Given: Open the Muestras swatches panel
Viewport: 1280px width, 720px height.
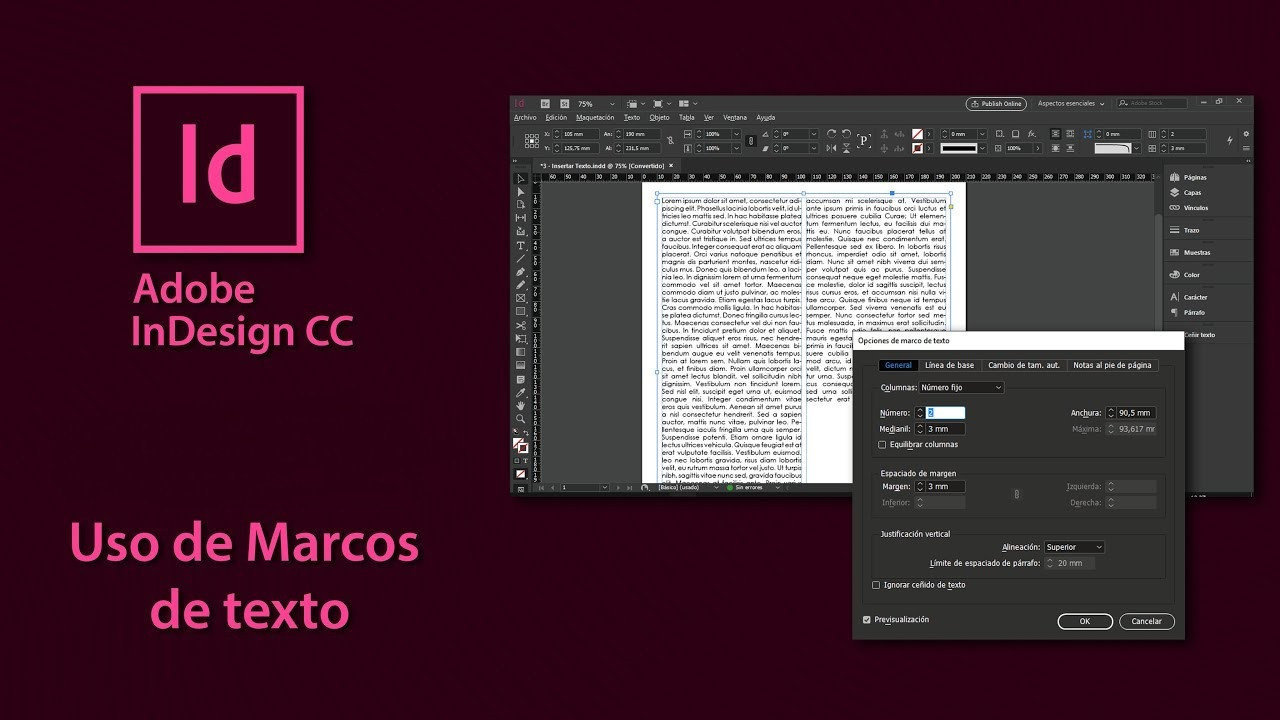Looking at the screenshot, I should (1196, 252).
